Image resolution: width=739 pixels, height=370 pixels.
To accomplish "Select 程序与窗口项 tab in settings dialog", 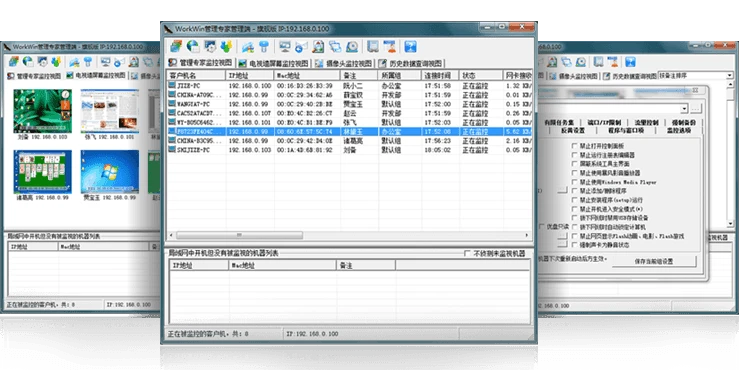I will [625, 131].
